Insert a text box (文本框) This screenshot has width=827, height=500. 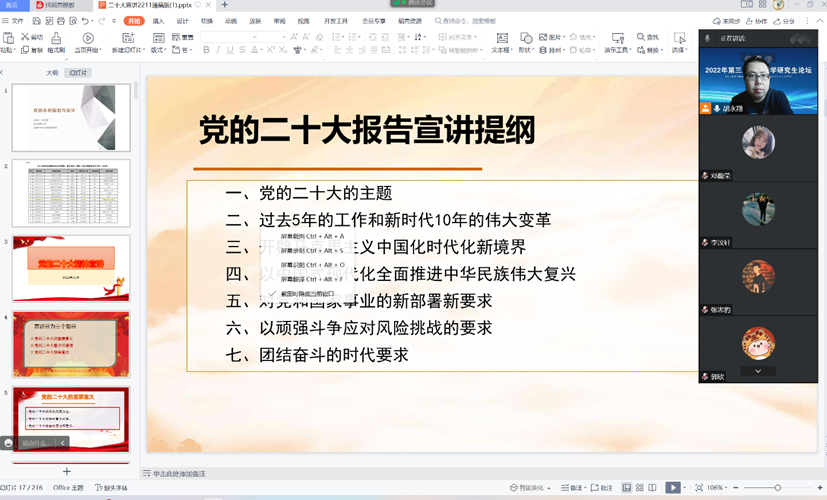[500, 41]
